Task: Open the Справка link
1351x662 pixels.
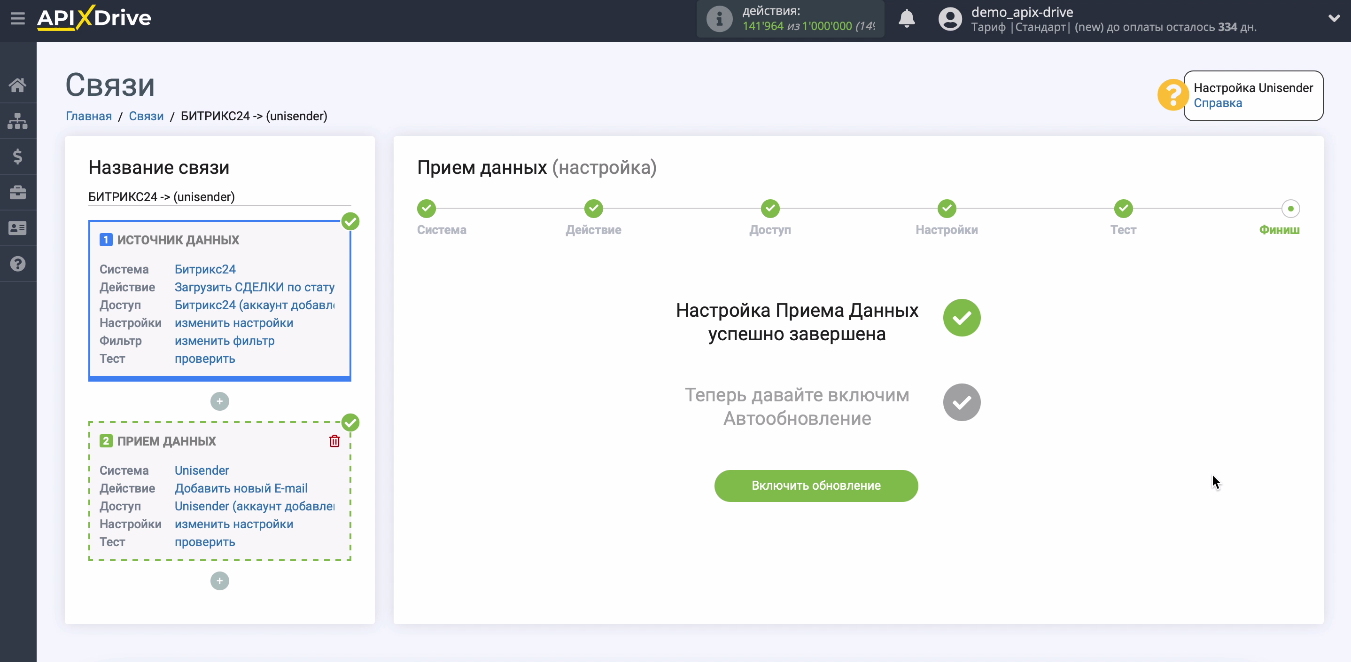Action: coord(1218,103)
